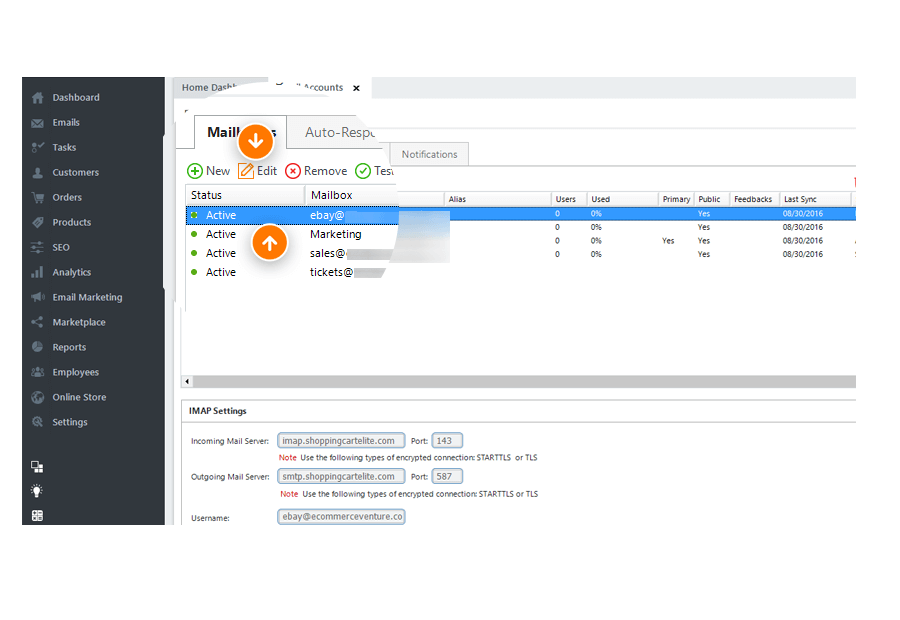The width and height of the screenshot is (900, 620).
Task: Click the Username field with ebay address
Action: click(341, 517)
